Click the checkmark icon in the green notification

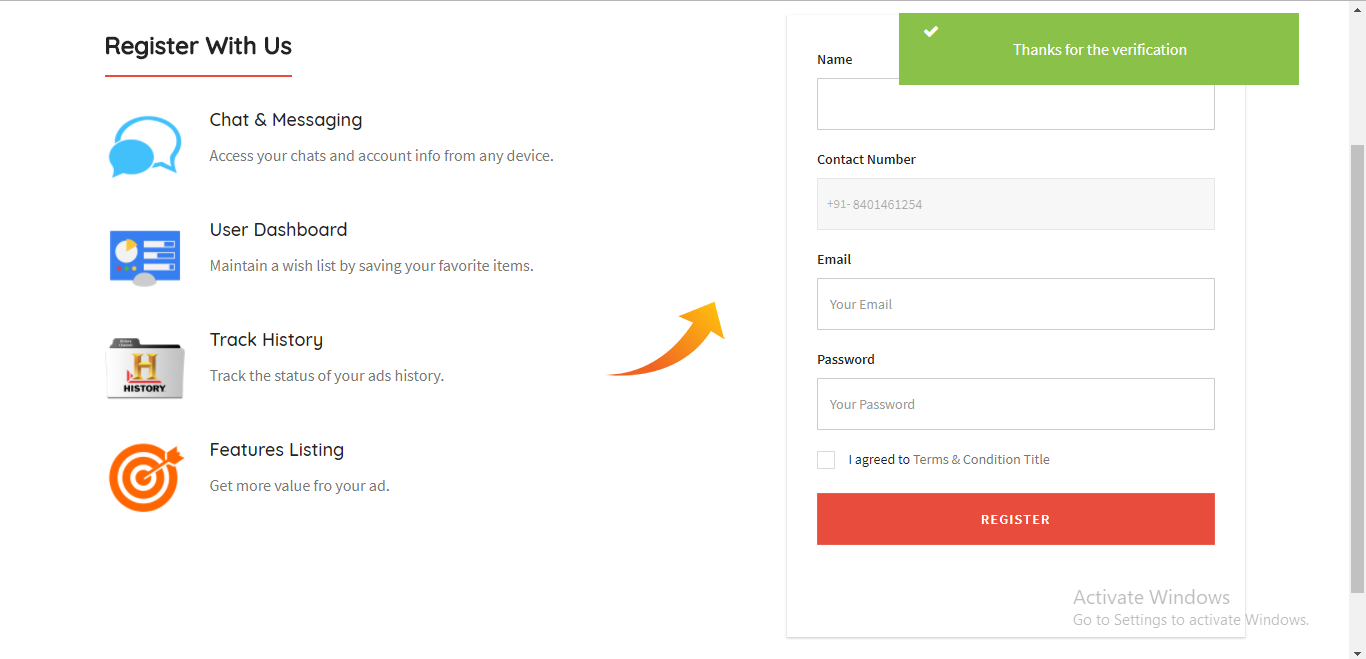point(931,32)
